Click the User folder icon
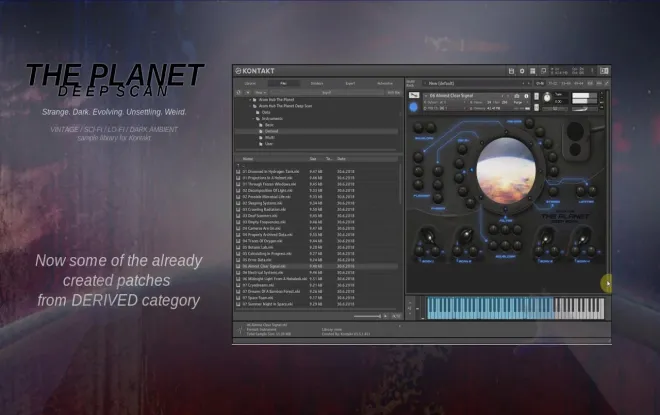This screenshot has width=660, height=415. 261,144
